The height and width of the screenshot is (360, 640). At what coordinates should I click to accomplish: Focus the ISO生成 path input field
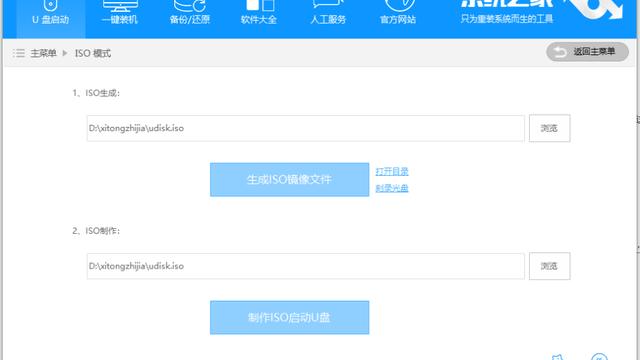click(x=305, y=128)
